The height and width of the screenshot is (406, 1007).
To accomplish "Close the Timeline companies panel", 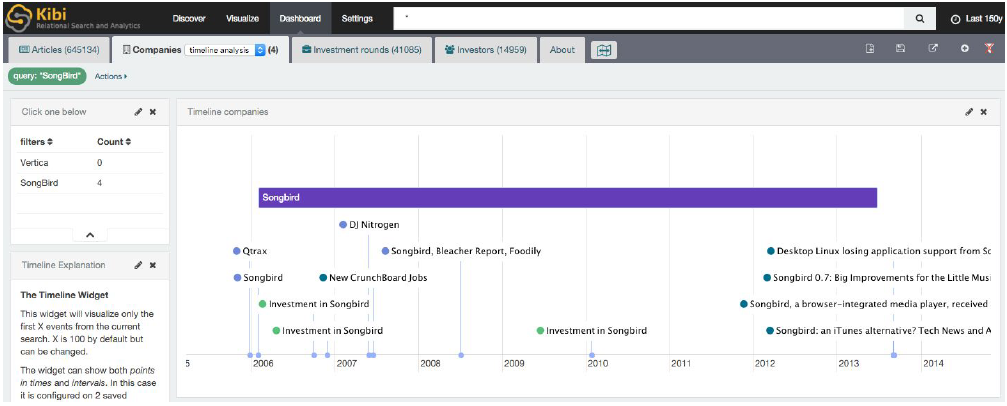I will (984, 112).
